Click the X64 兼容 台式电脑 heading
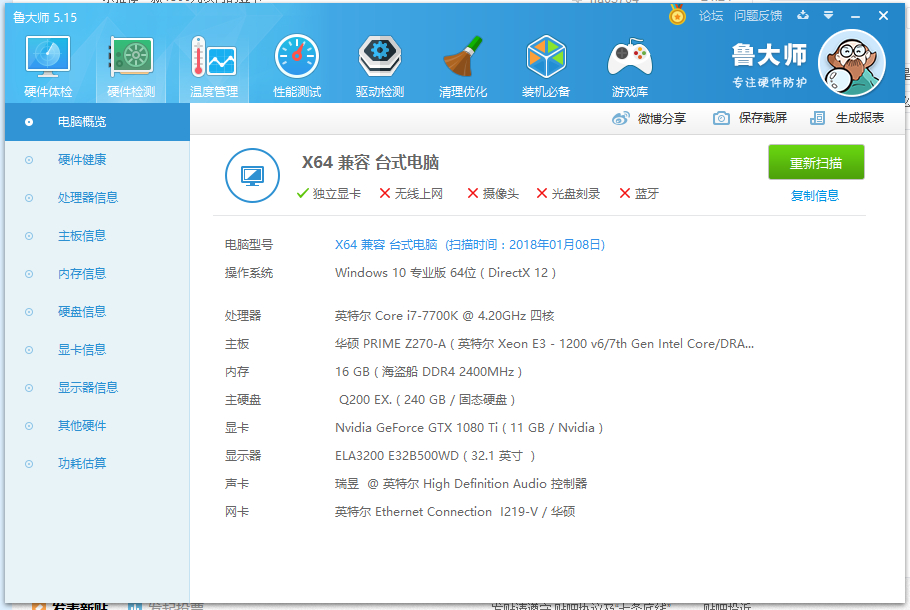The image size is (910, 610). click(x=370, y=163)
